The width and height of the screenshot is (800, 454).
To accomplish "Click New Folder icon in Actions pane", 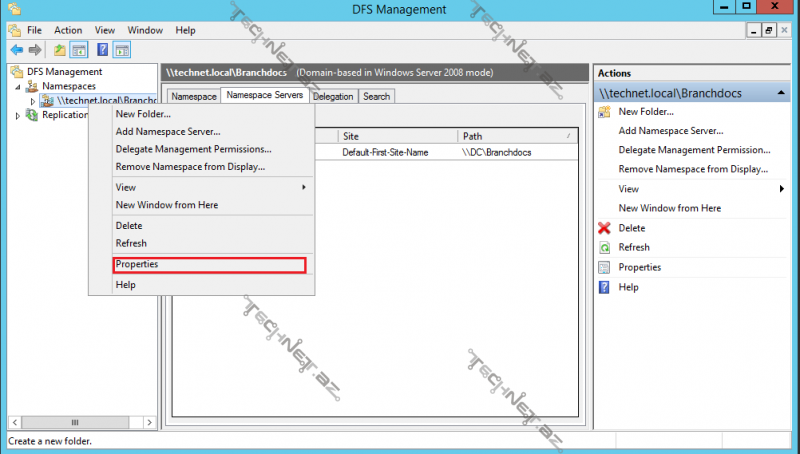I will click(604, 111).
